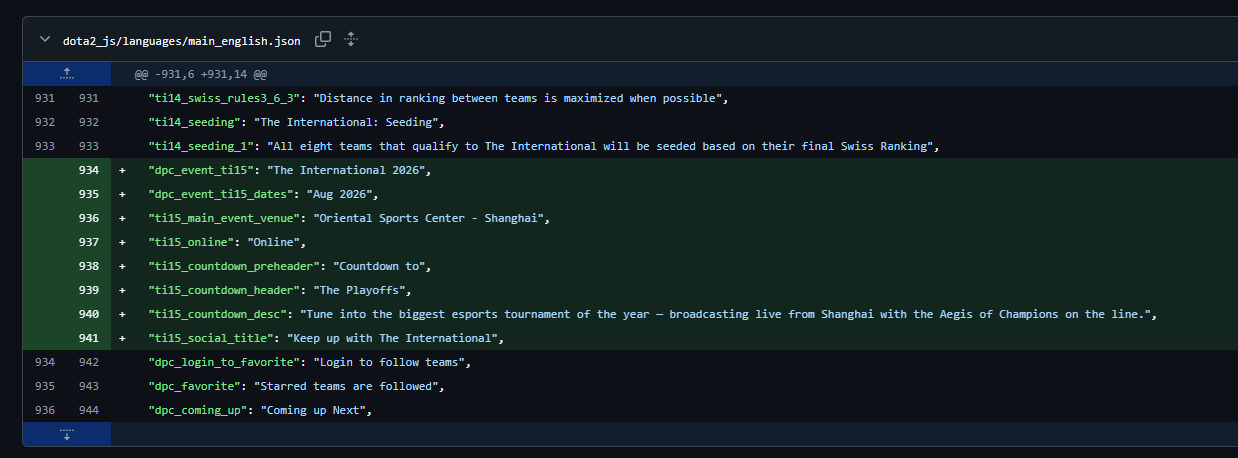Select old line number 933
This screenshot has height=458, width=1238.
click(45, 146)
